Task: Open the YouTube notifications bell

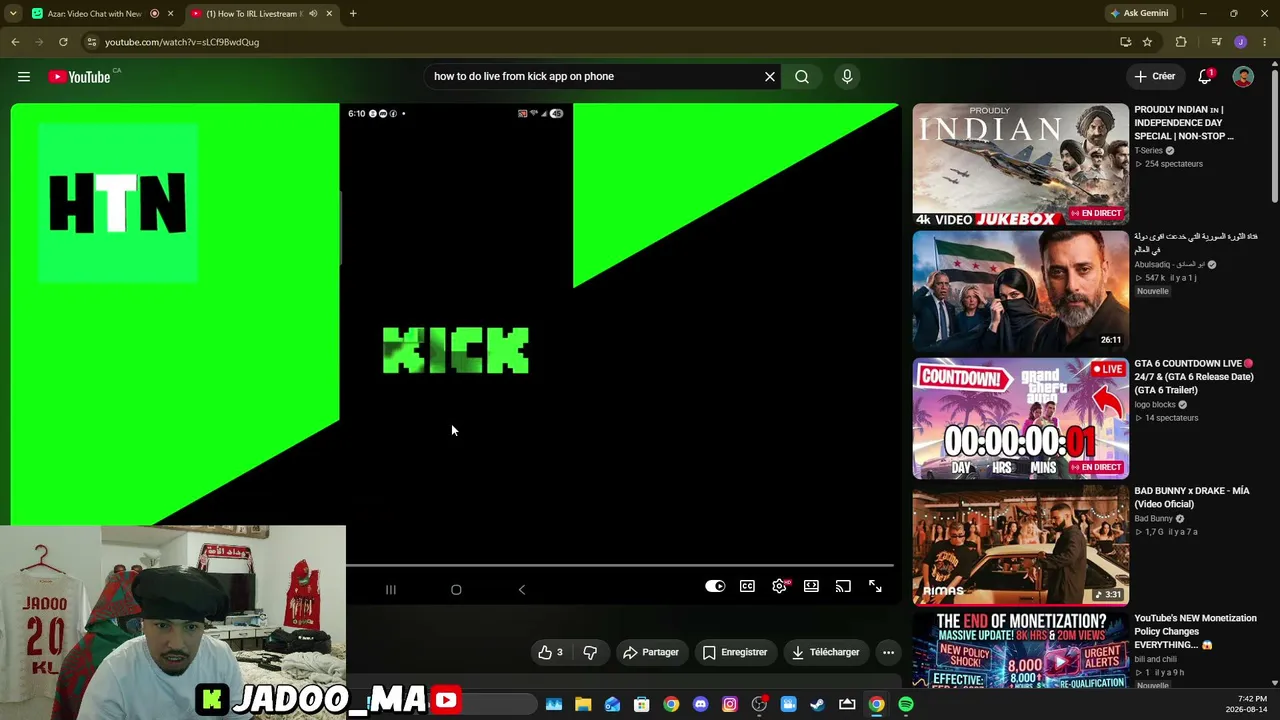Action: pos(1205,77)
